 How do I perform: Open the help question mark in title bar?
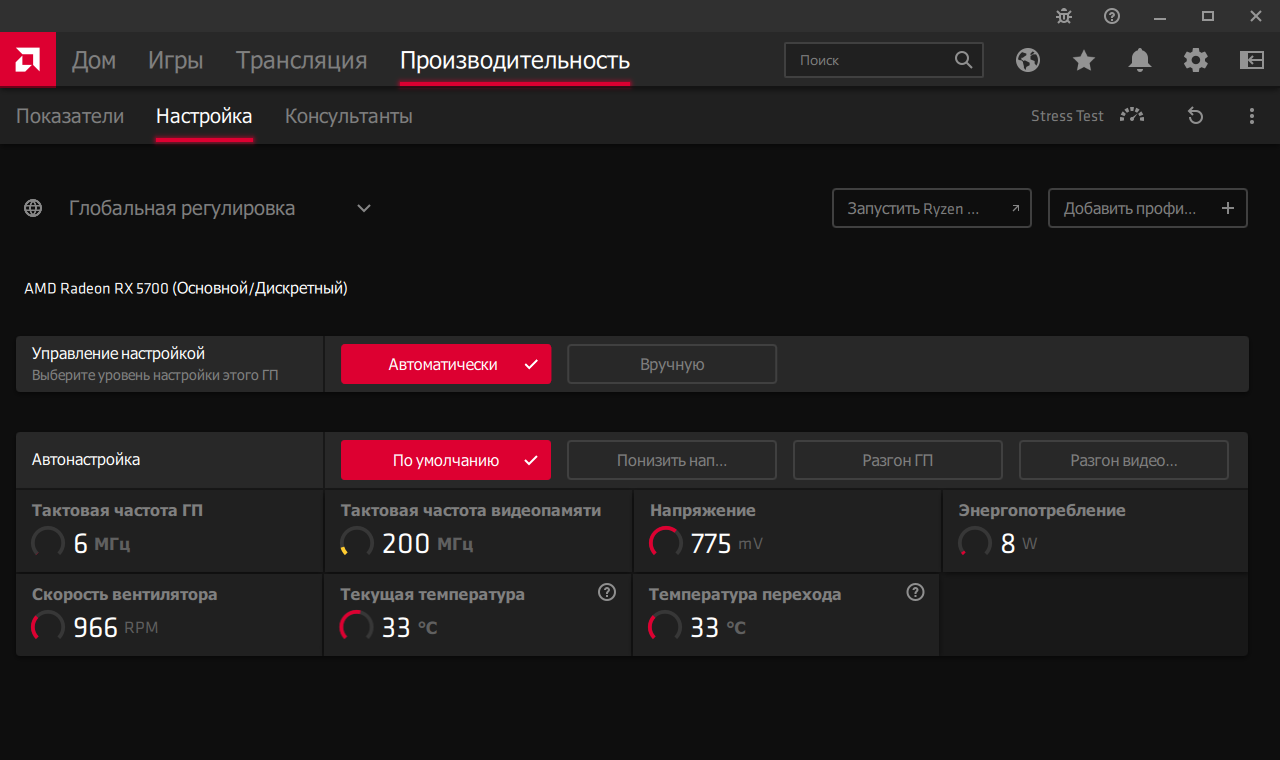click(x=1112, y=16)
